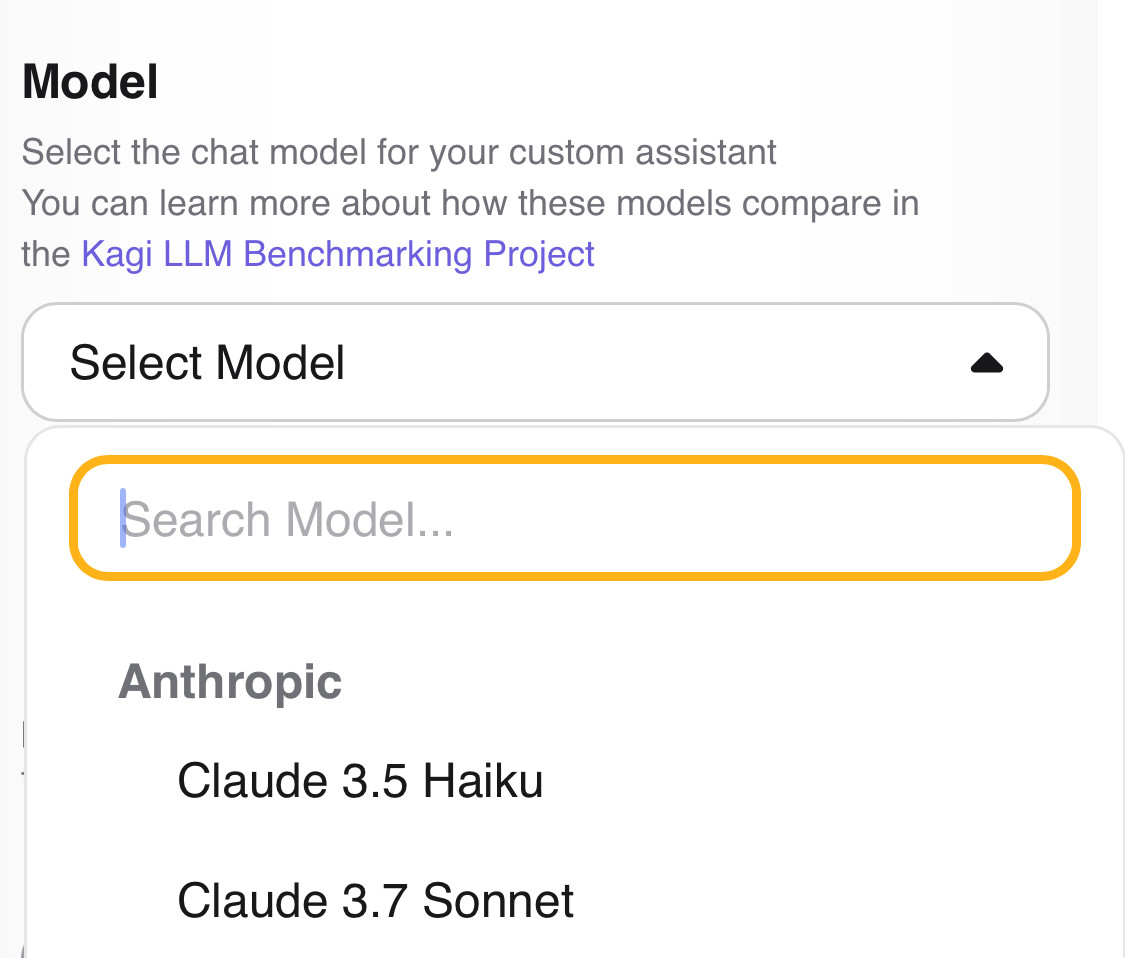Viewport: 1125px width, 958px height.
Task: Click the bold Model section heading
Action: [x=90, y=82]
